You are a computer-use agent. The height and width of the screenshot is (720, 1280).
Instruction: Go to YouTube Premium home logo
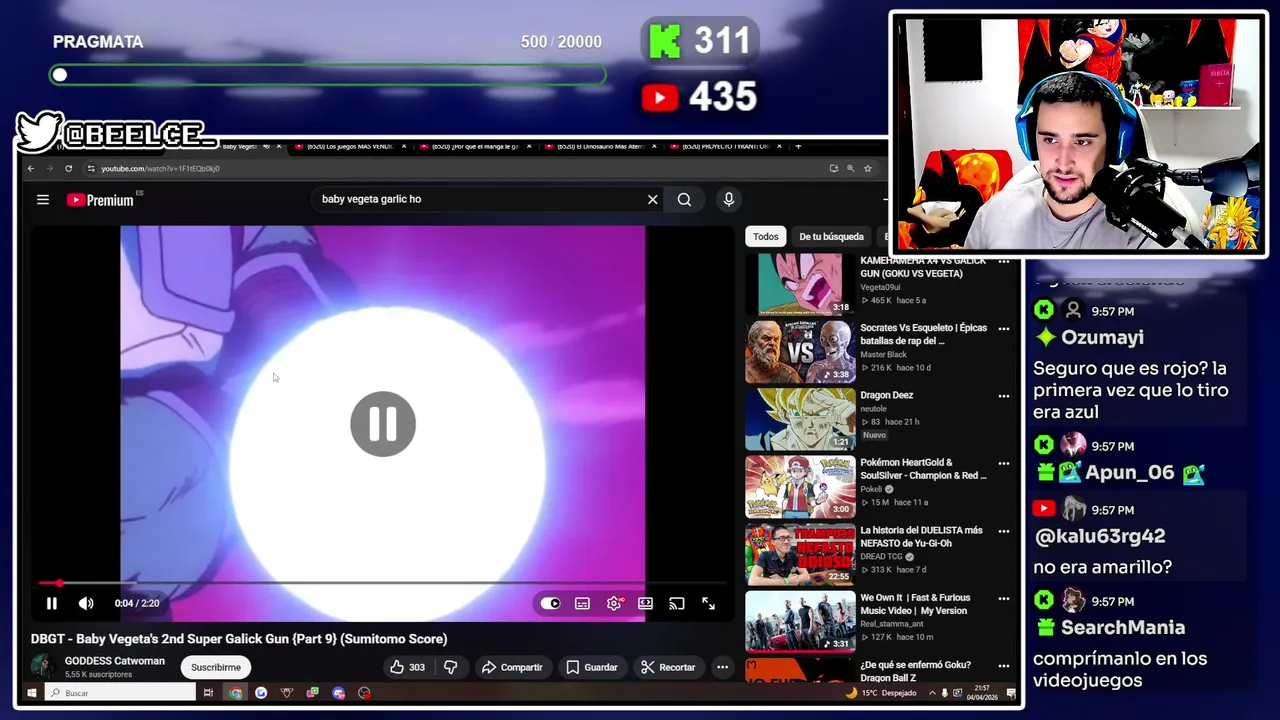pos(100,200)
